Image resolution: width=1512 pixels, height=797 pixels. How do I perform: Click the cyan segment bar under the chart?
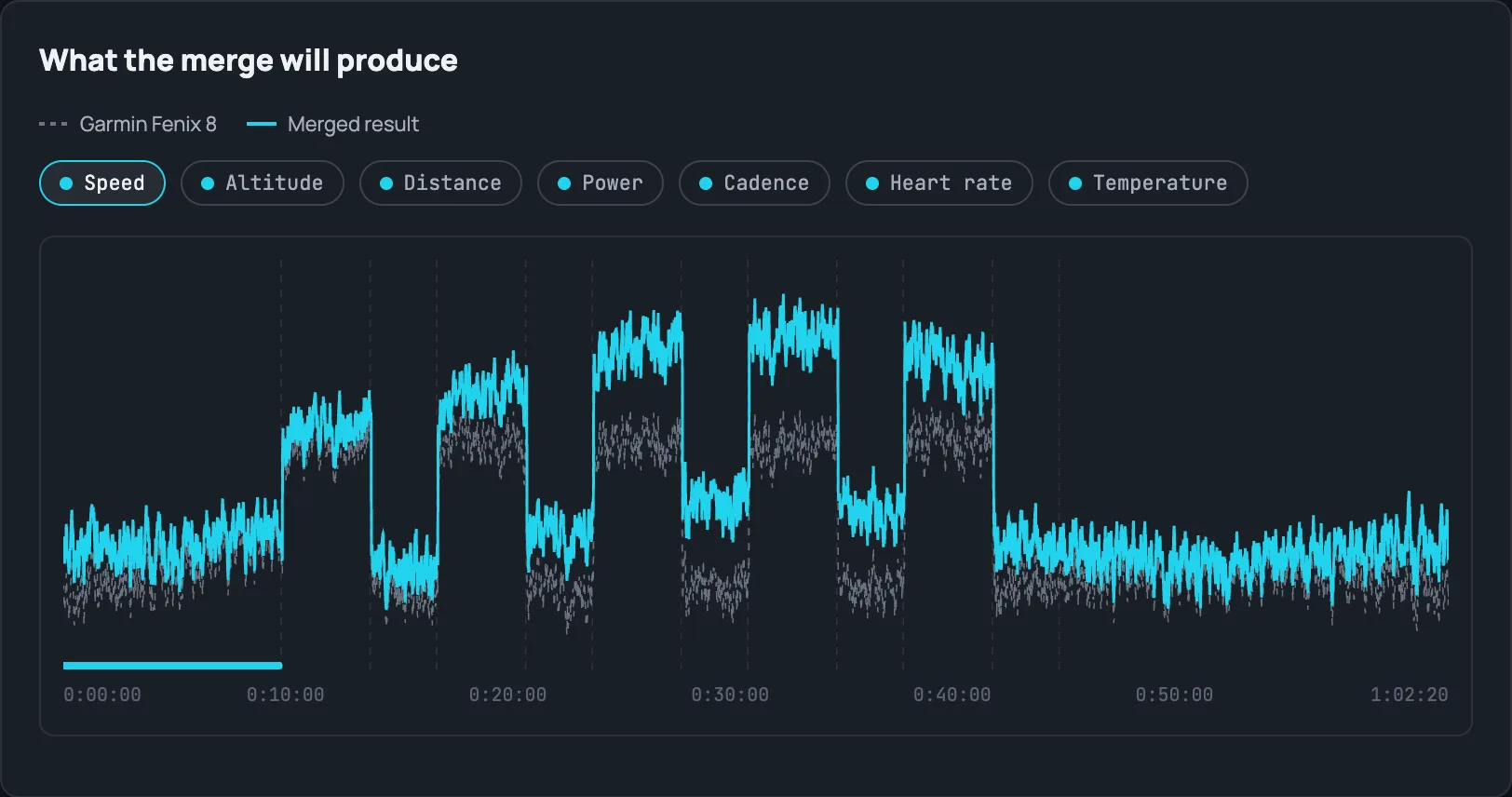tap(172, 666)
